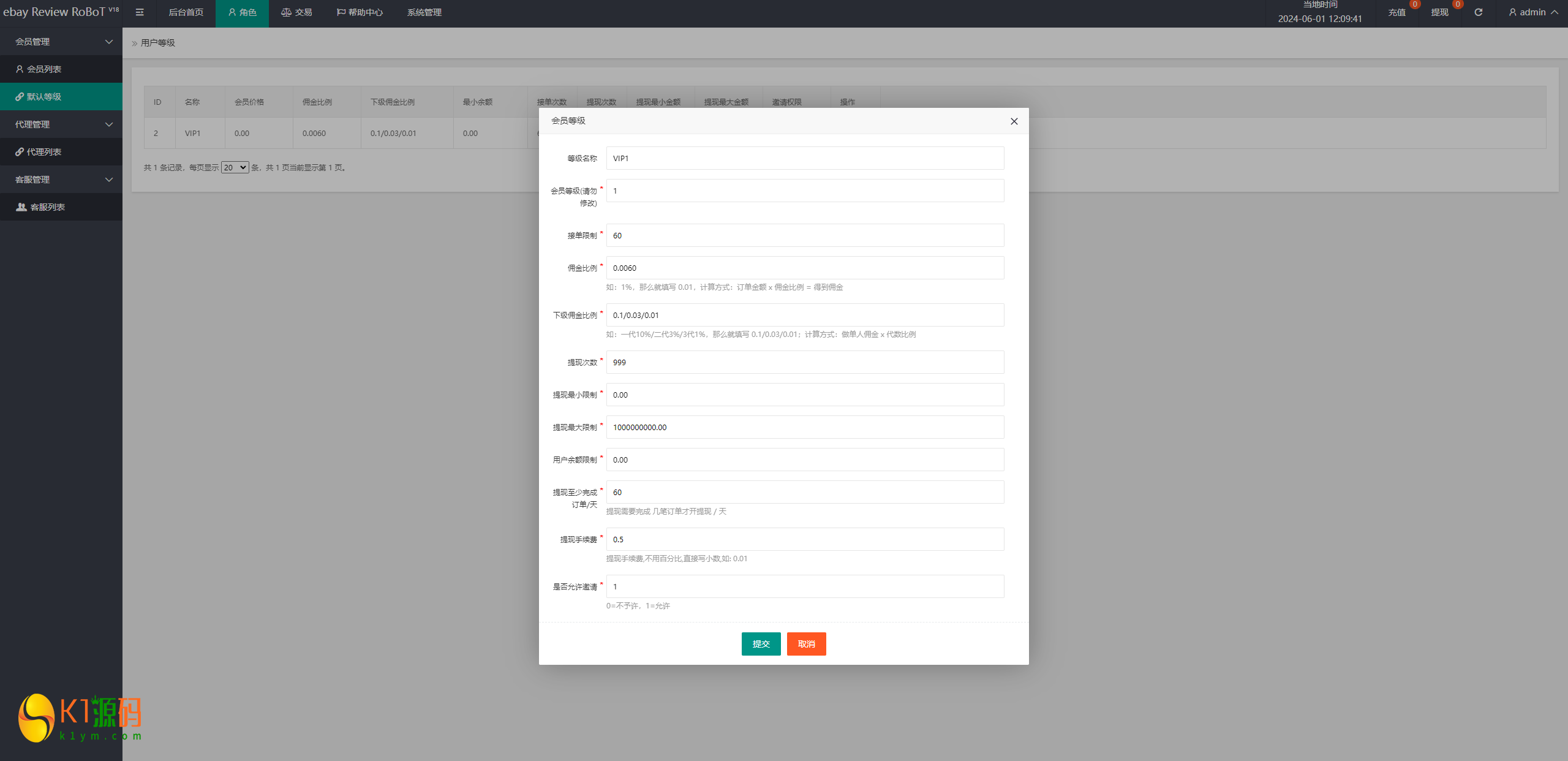The height and width of the screenshot is (761, 1568).
Task: Click the 下级佣金比例 input field
Action: [x=805, y=315]
